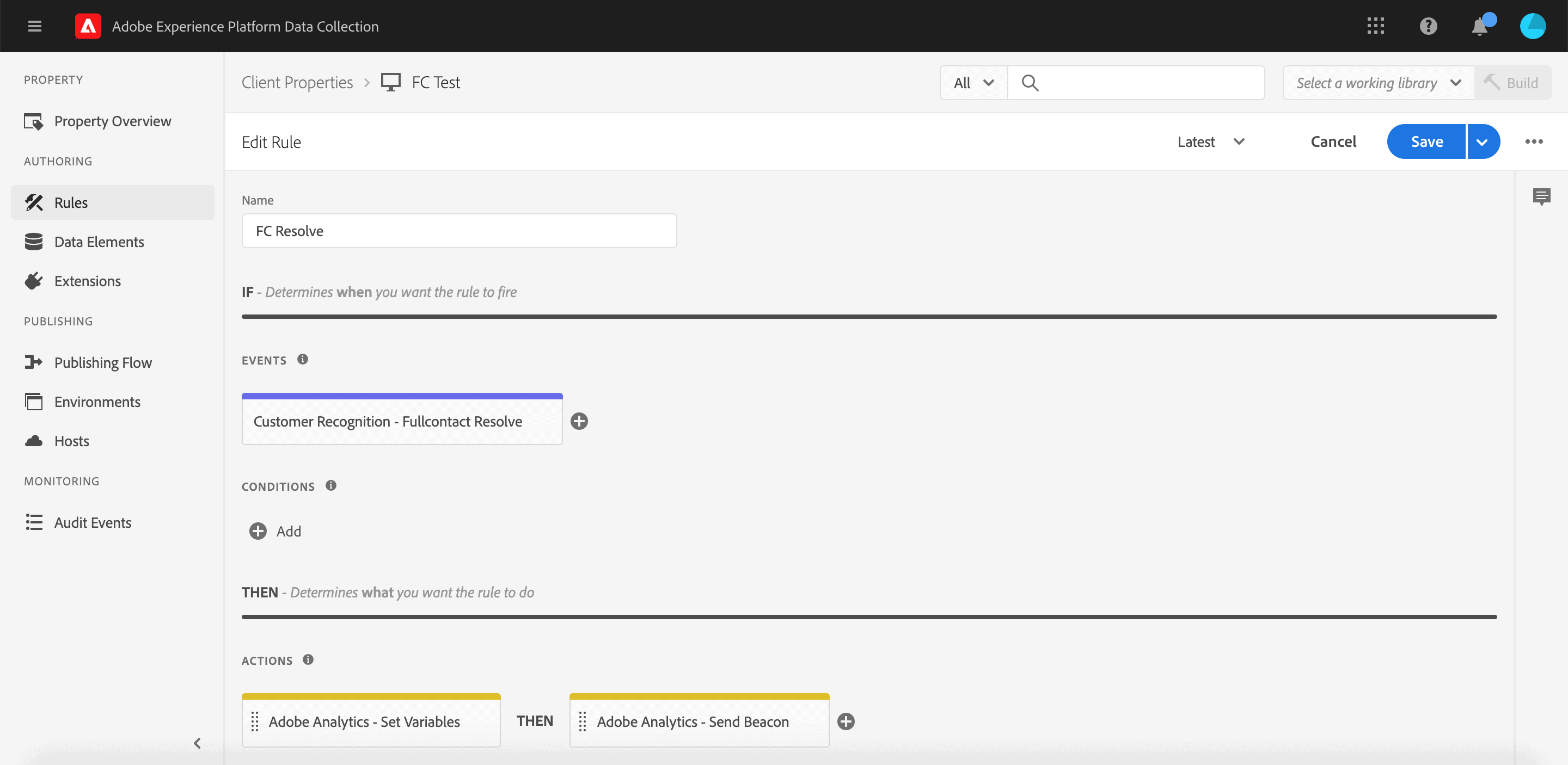1568x765 pixels.
Task: Collapse the left sidebar panel
Action: tap(197, 743)
